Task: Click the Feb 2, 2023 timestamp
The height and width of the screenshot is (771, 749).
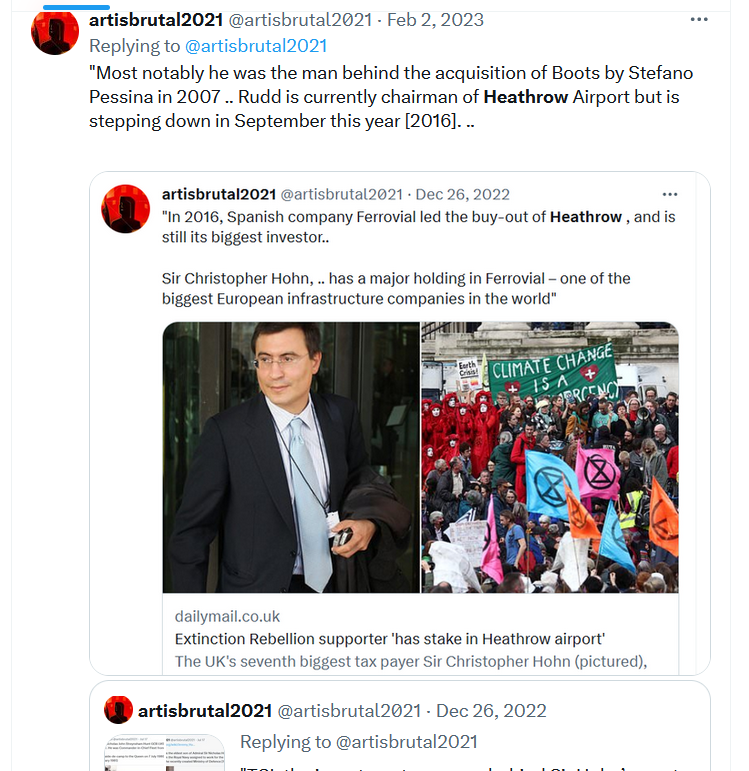Action: [x=435, y=20]
